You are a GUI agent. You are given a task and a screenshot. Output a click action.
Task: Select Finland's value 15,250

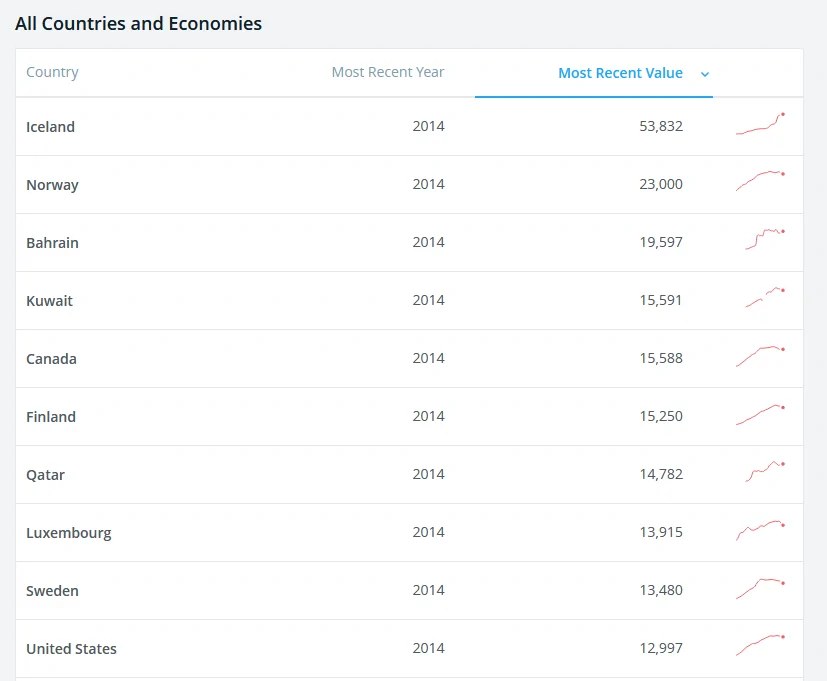tap(661, 416)
